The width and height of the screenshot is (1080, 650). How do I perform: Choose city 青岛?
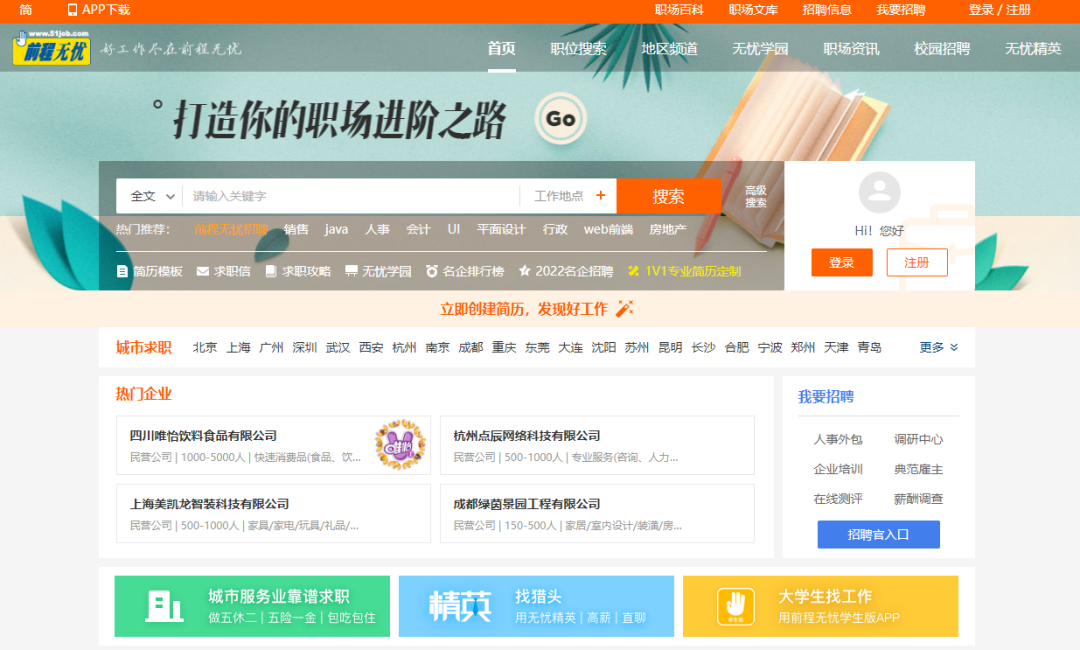869,348
